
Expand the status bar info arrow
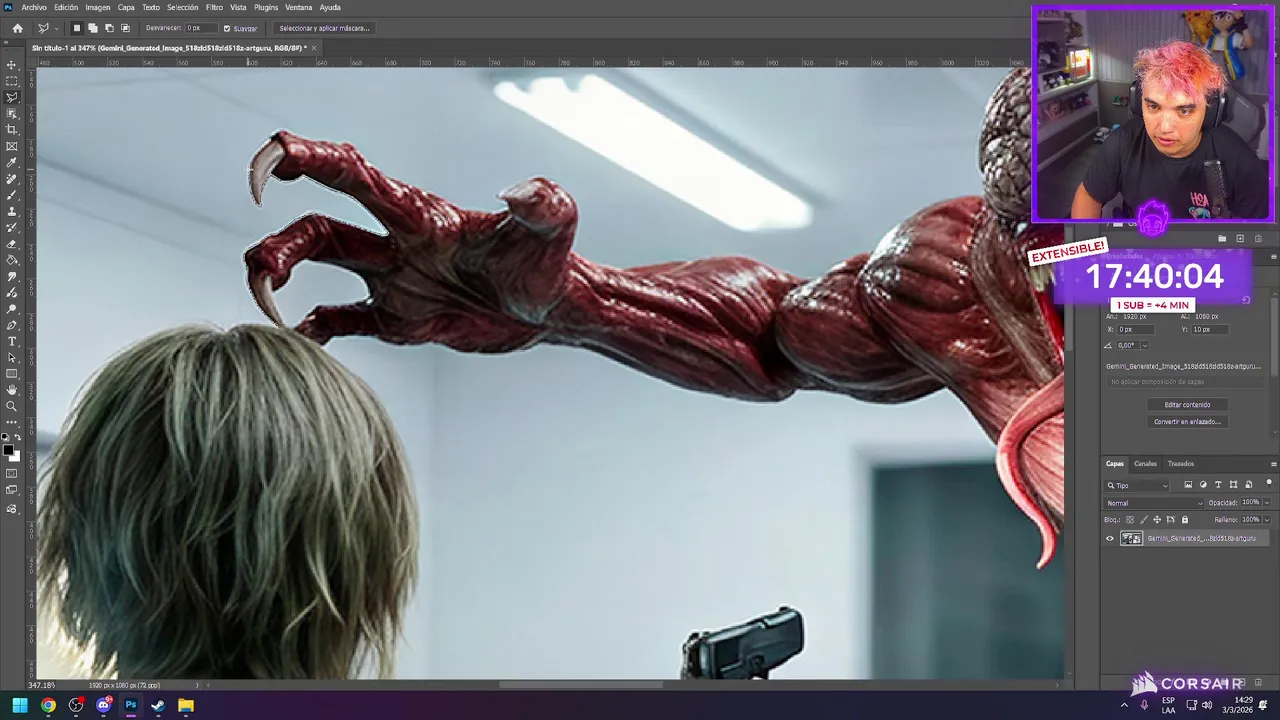click(x=197, y=685)
